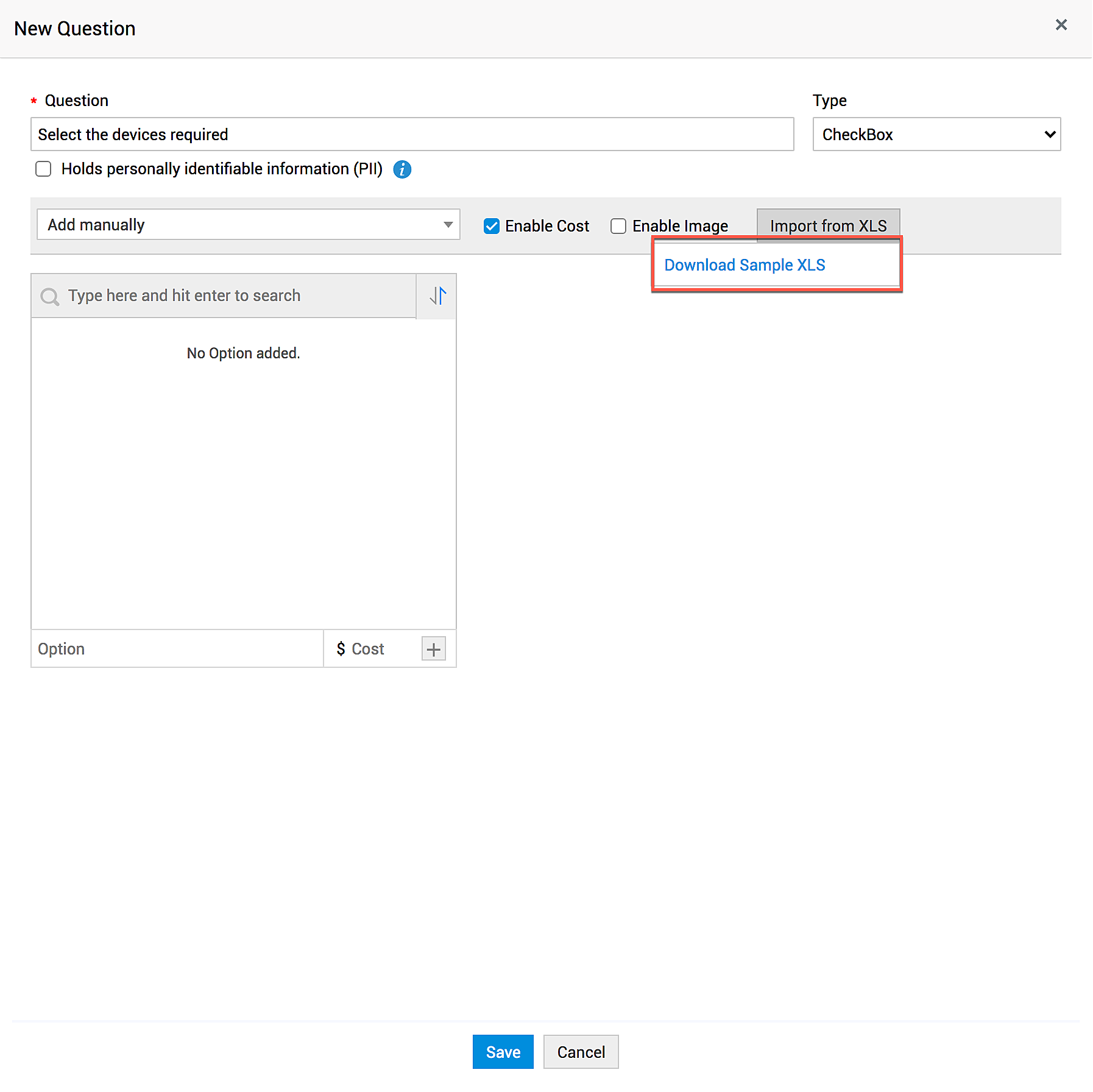Screen dimensions: 1093x1092
Task: Click the Import from XLS button
Action: [x=828, y=226]
